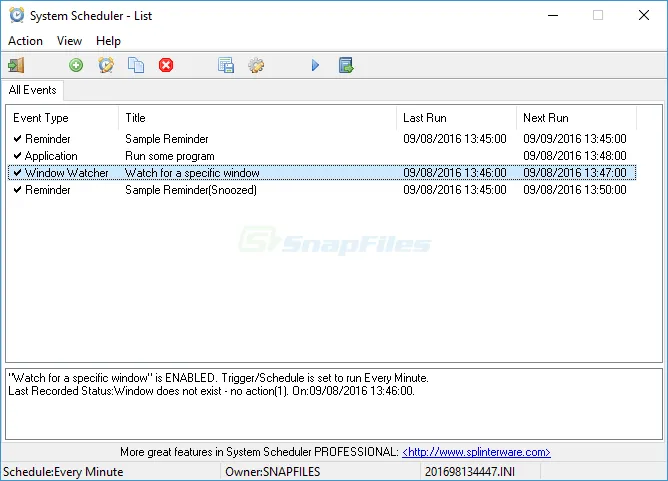The height and width of the screenshot is (481, 668).
Task: Add a new event with green plus
Action: (76, 65)
